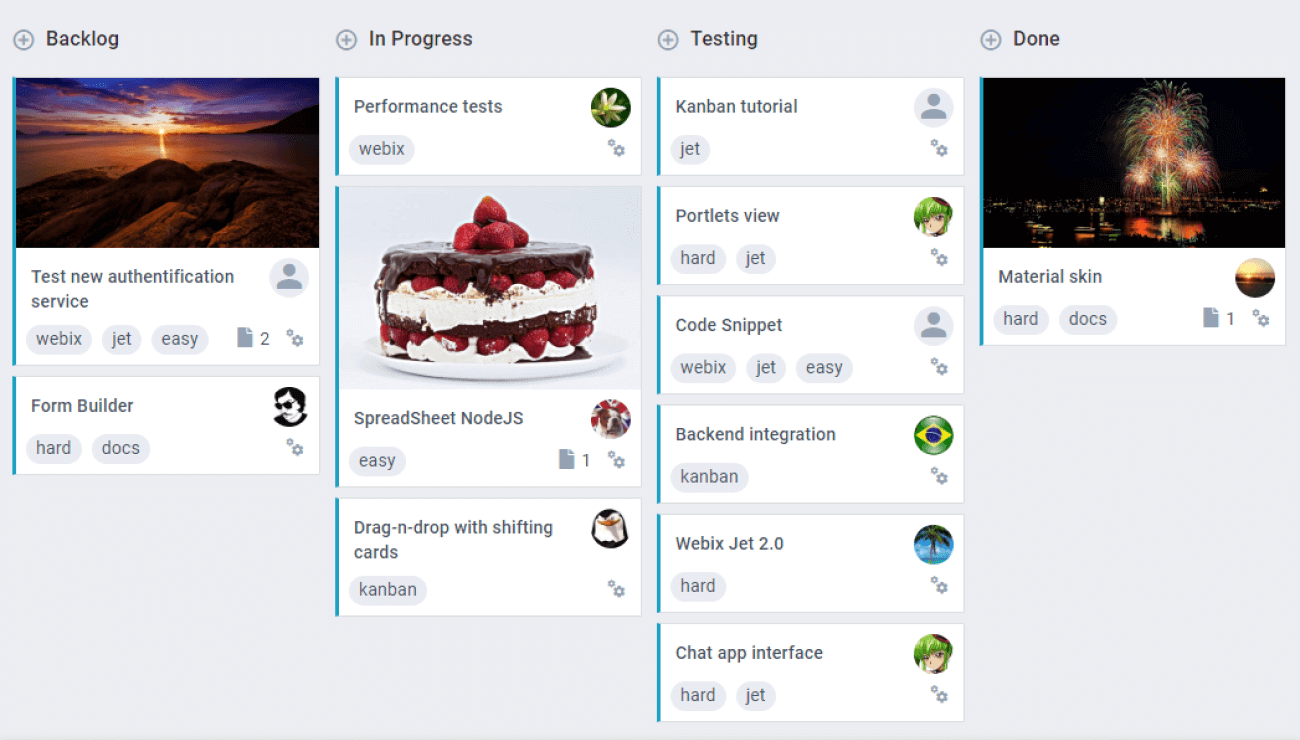Click the green-haired avatar on Chat app interface
Image resolution: width=1300 pixels, height=740 pixels.
click(933, 654)
